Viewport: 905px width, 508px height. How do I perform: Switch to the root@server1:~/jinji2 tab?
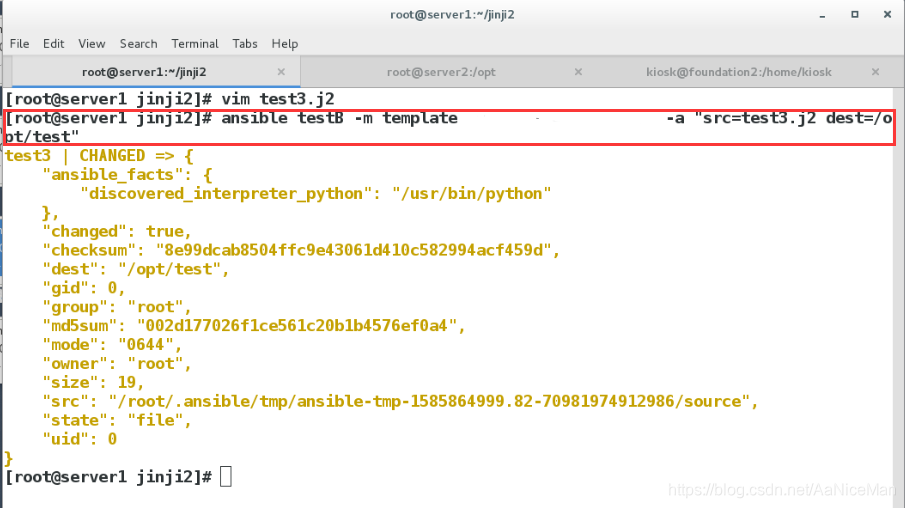tap(156, 72)
